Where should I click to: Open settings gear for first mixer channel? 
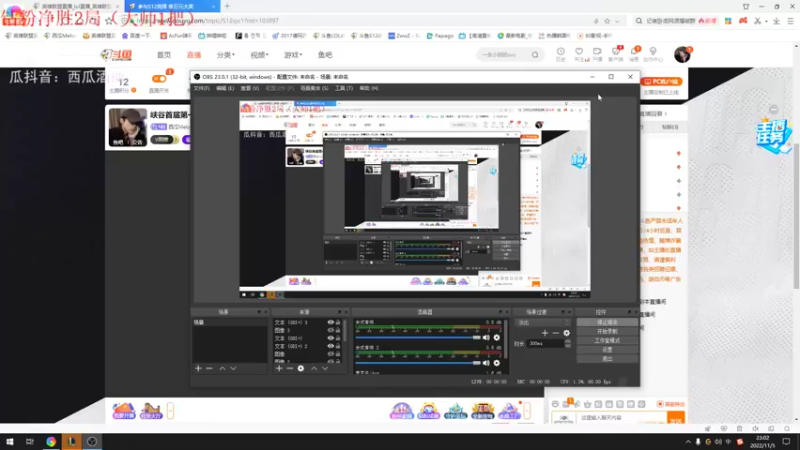point(496,337)
